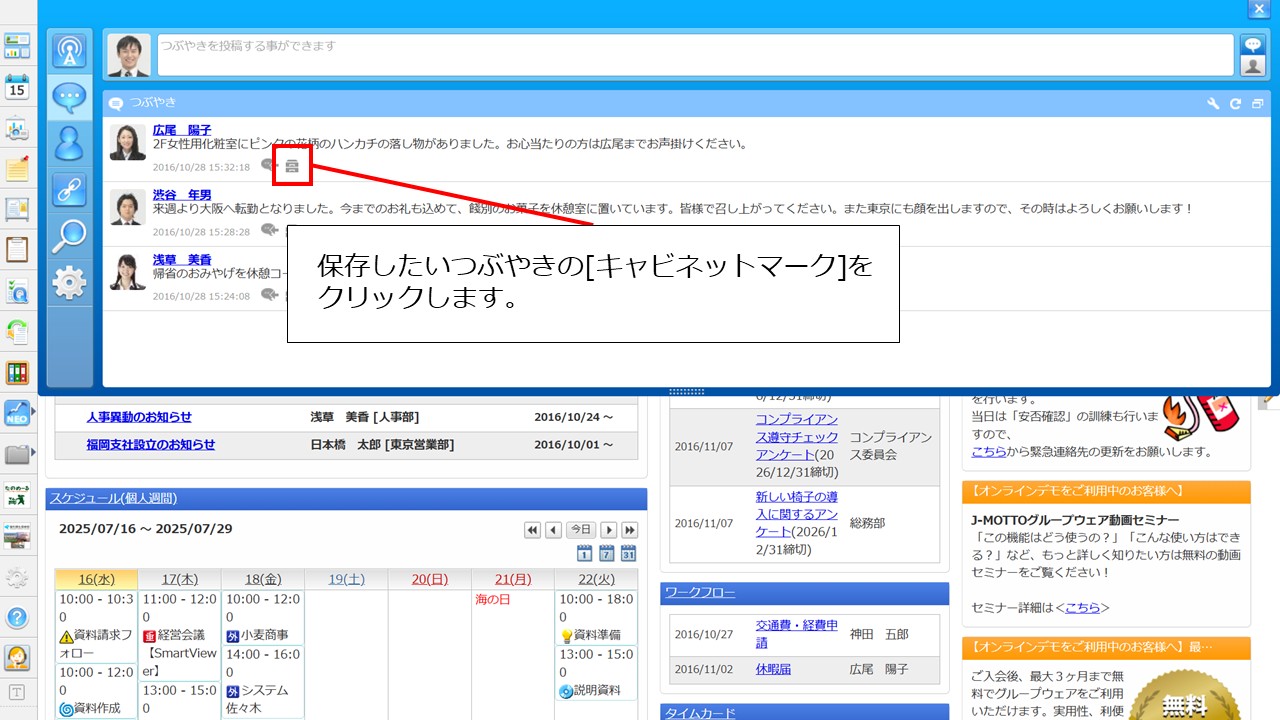This screenshot has height=720, width=1280.
Task: Click the tweet input field to post
Action: pyautogui.click(x=690, y=55)
